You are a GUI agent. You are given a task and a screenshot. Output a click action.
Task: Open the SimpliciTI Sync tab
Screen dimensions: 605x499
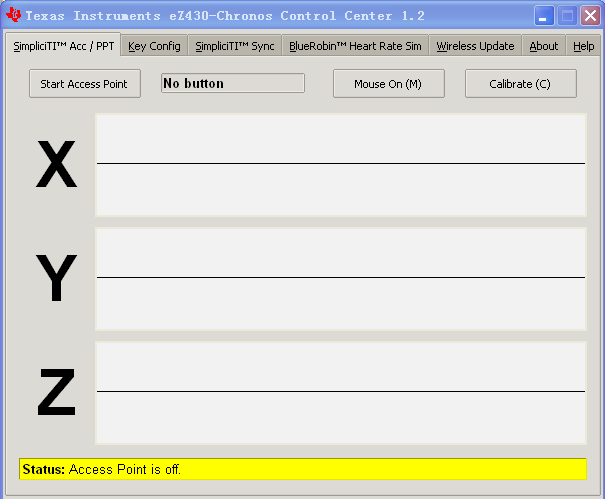(x=235, y=46)
